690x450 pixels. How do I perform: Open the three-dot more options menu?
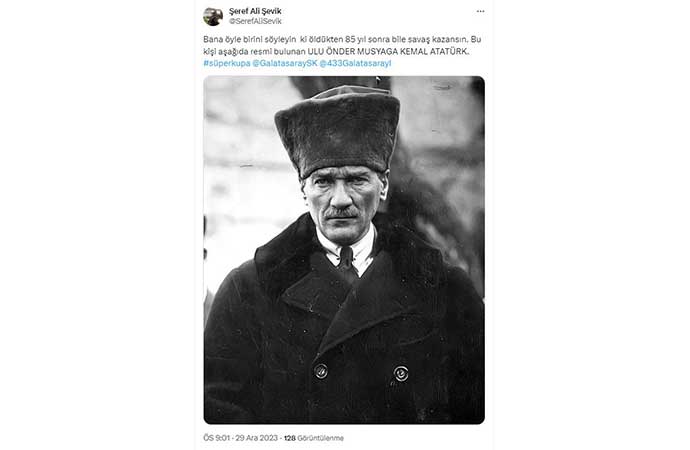[481, 11]
